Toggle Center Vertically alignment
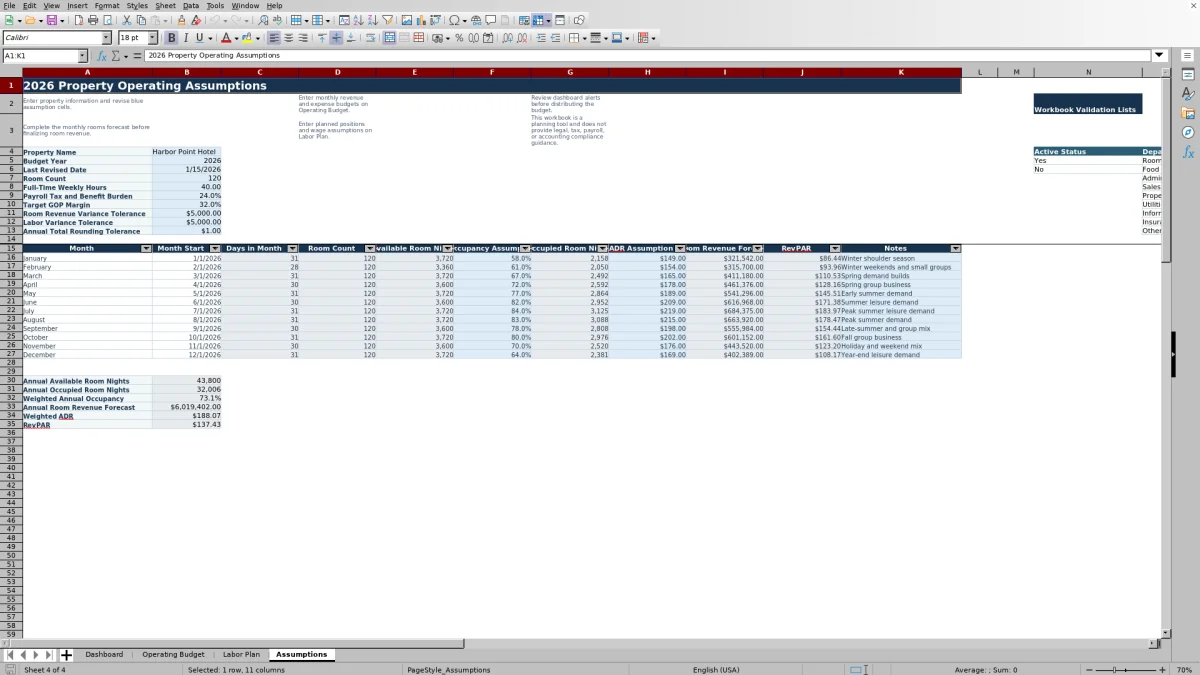This screenshot has width=1200, height=675. tap(336, 38)
